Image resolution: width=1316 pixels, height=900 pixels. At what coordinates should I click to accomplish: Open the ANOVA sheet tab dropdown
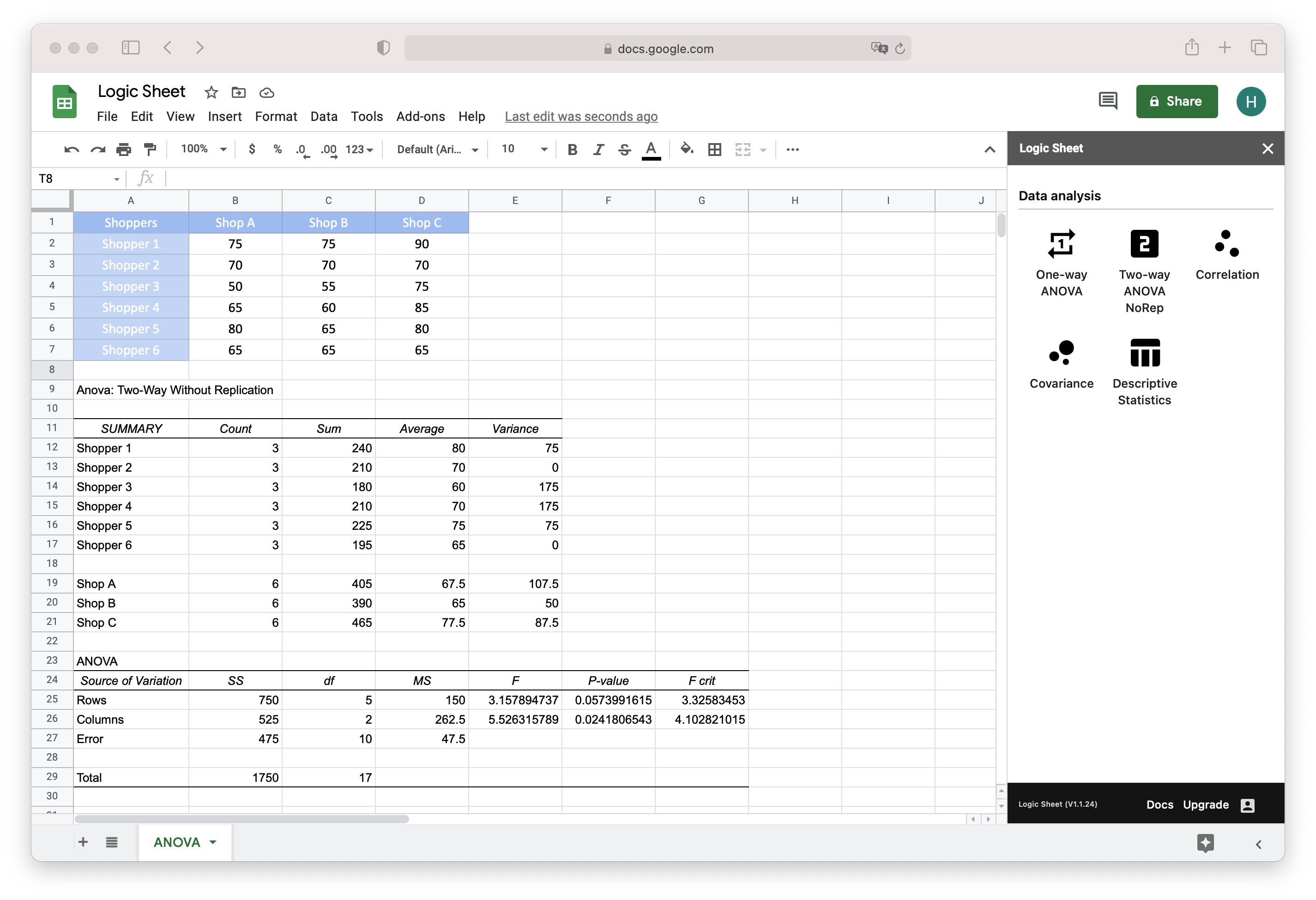pyautogui.click(x=213, y=842)
